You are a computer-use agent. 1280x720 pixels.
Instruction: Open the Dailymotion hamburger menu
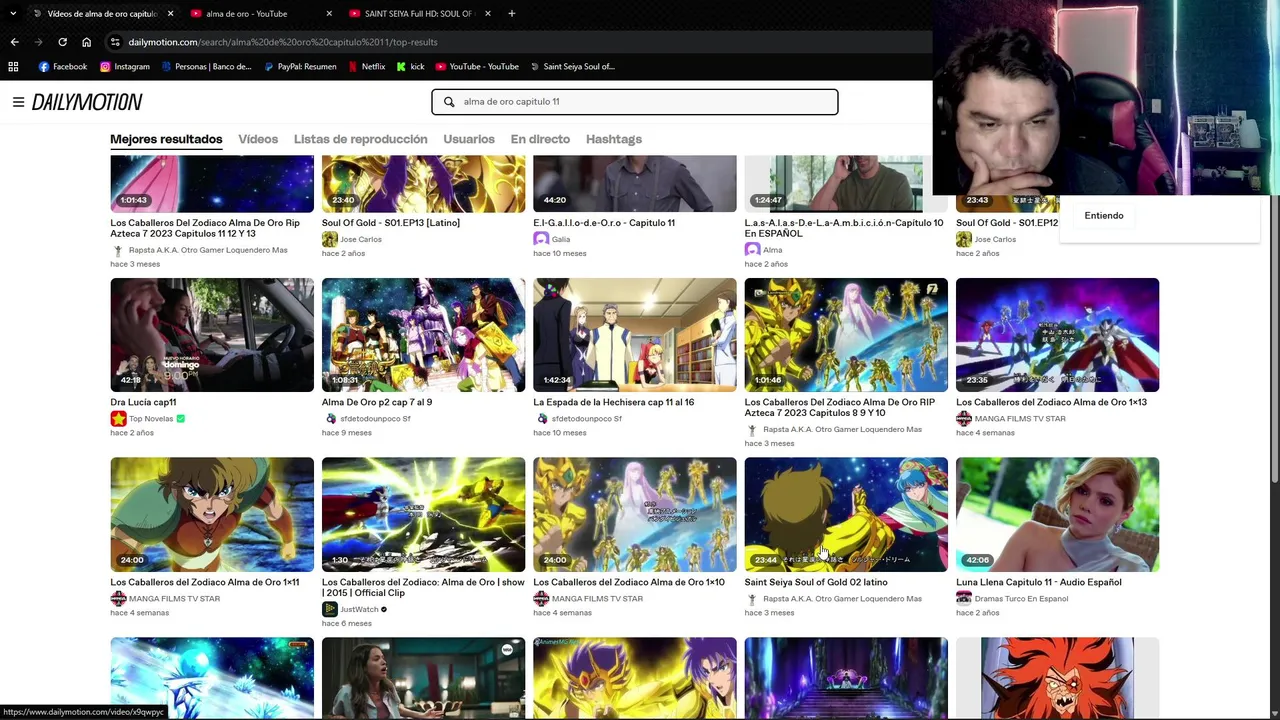click(18, 102)
